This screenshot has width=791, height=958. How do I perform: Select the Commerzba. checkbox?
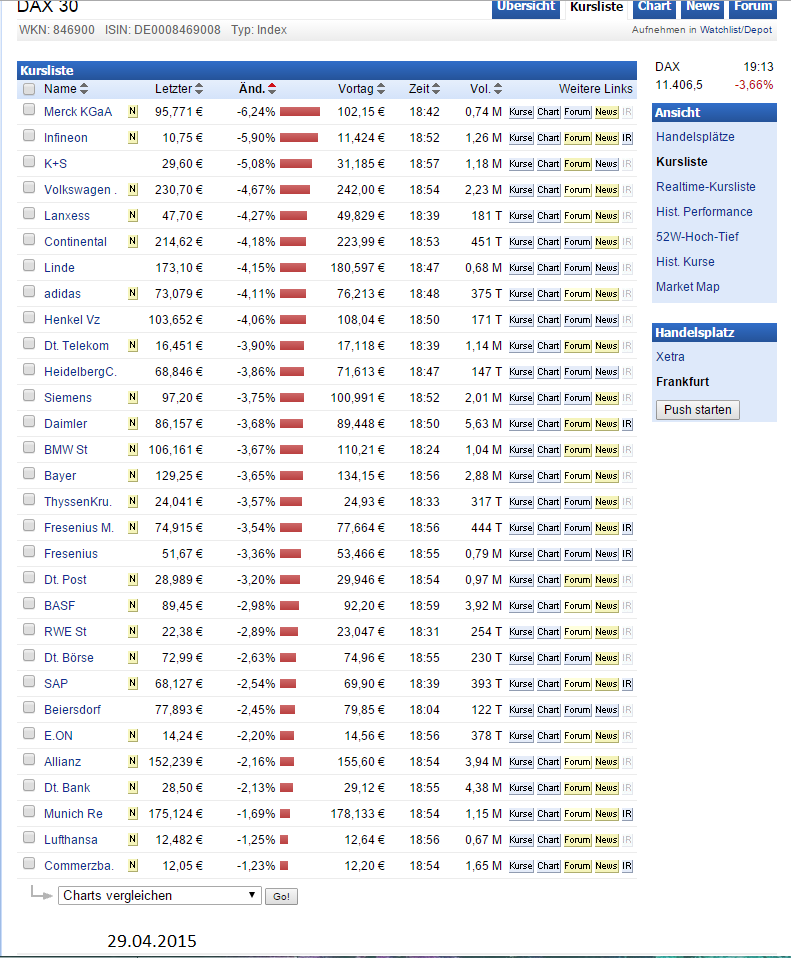(29, 863)
